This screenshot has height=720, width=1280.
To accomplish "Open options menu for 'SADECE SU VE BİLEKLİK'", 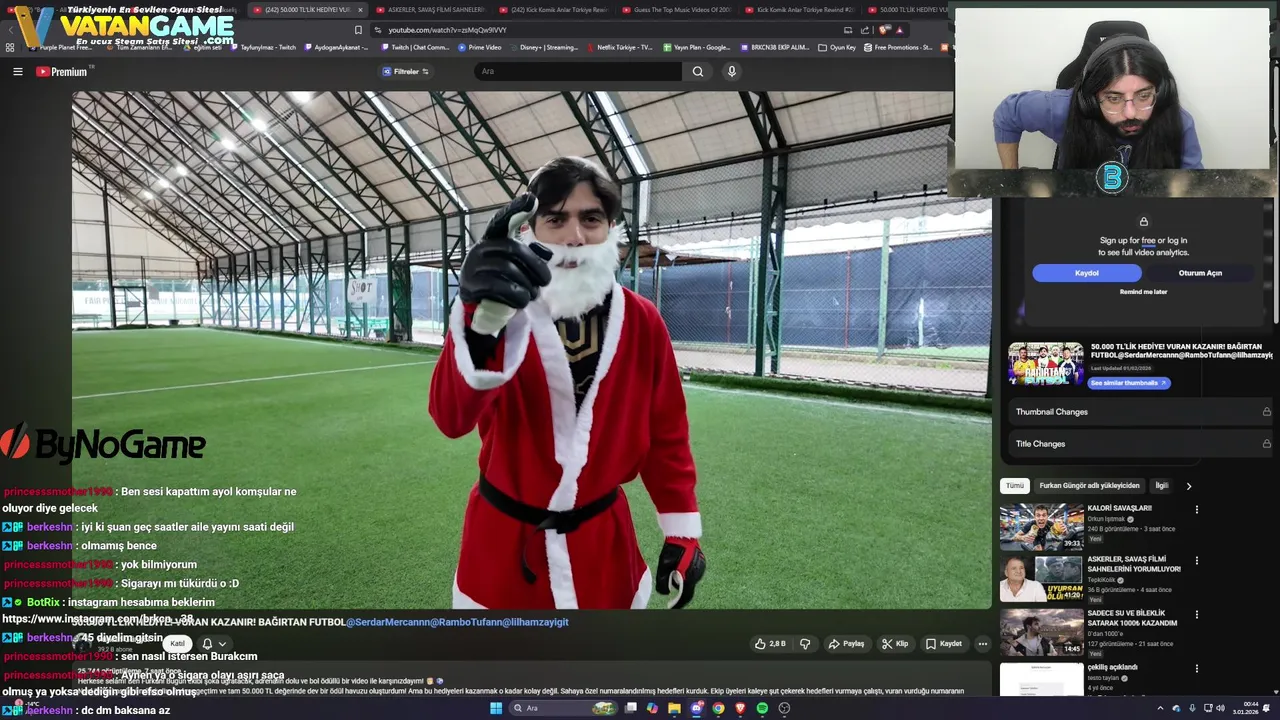I will [x=1196, y=615].
